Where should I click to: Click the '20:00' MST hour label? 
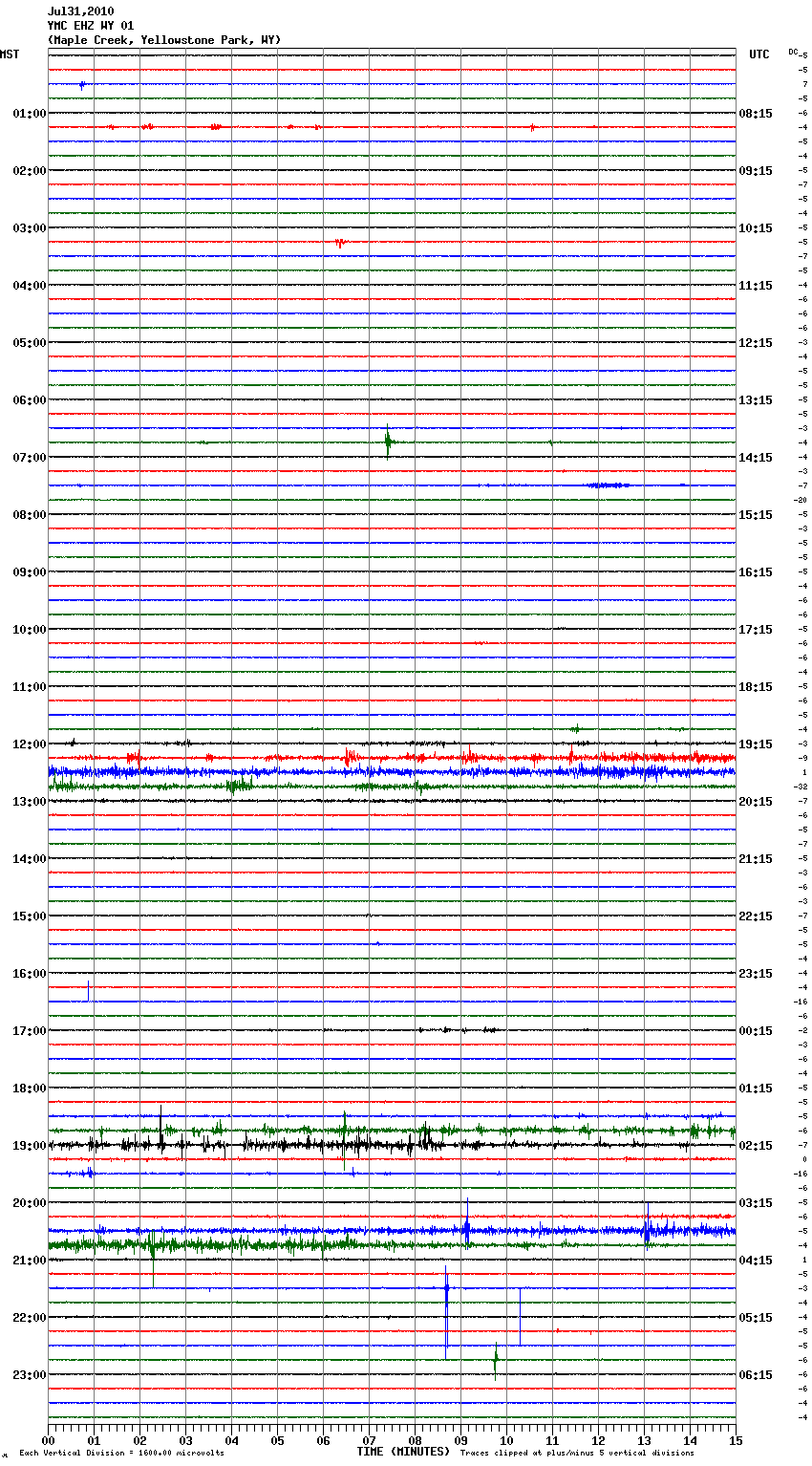pos(30,1203)
